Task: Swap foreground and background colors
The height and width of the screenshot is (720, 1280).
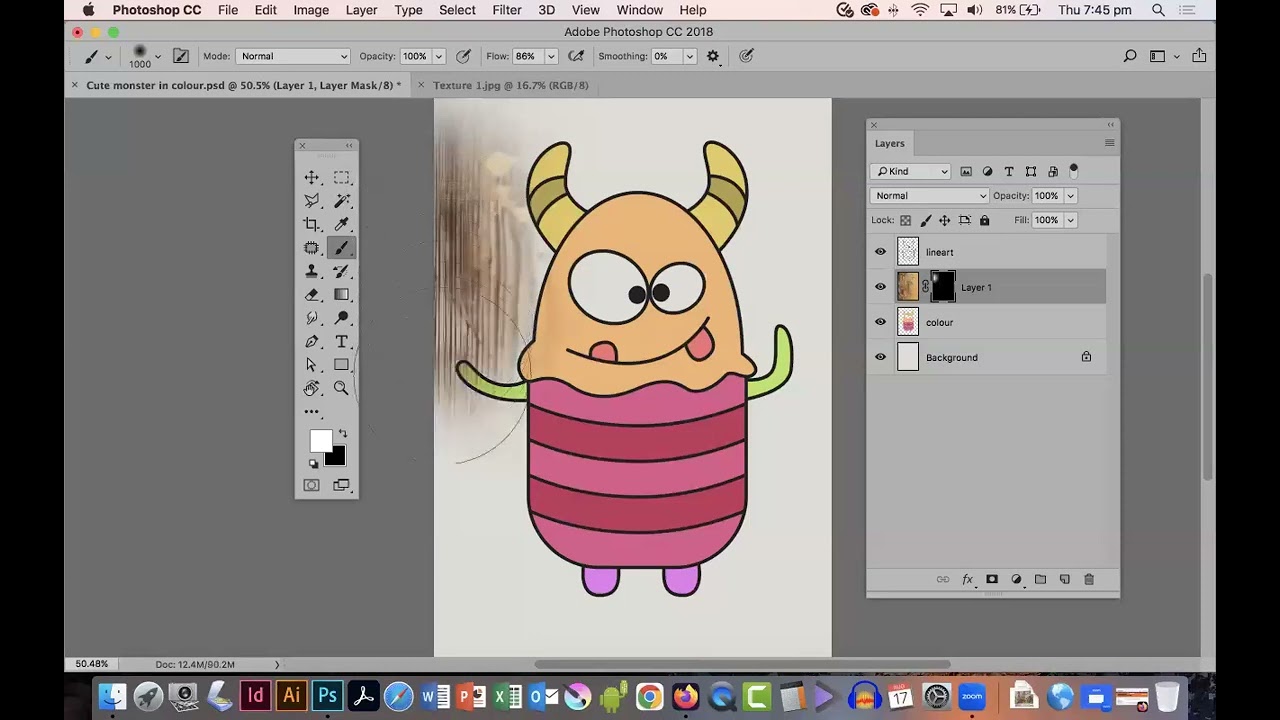Action: point(342,434)
